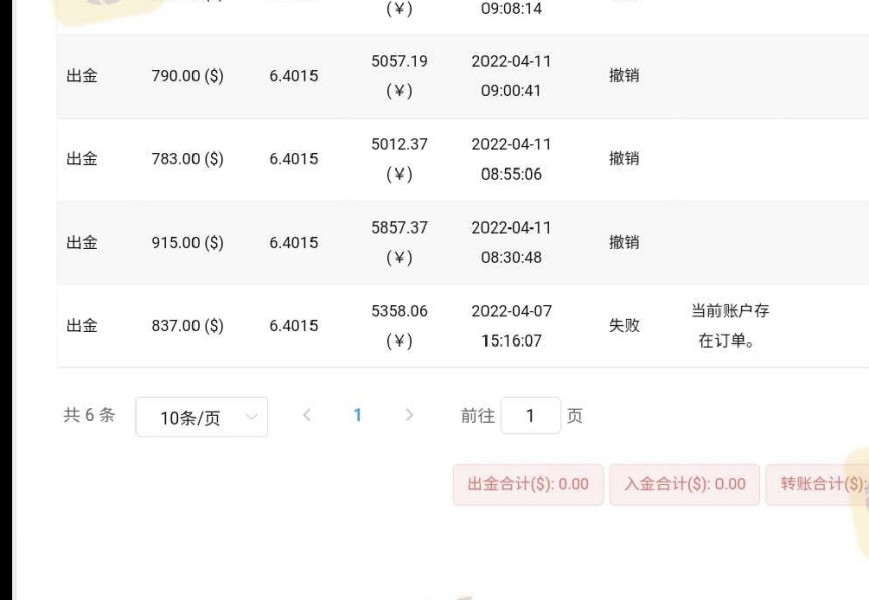Viewport: 869px width, 600px height.
Task: Click the 当前账户存在订单 remark text
Action: click(729, 326)
